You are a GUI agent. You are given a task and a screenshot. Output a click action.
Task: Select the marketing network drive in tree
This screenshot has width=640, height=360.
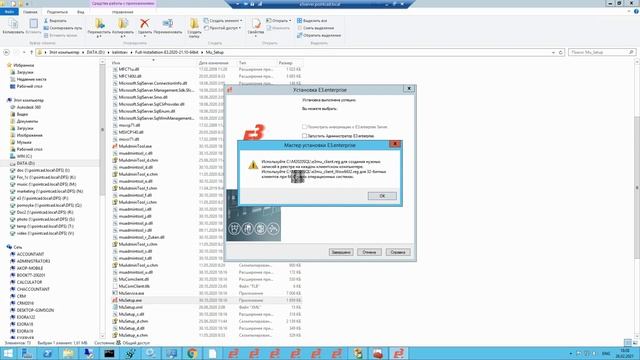pos(49,191)
